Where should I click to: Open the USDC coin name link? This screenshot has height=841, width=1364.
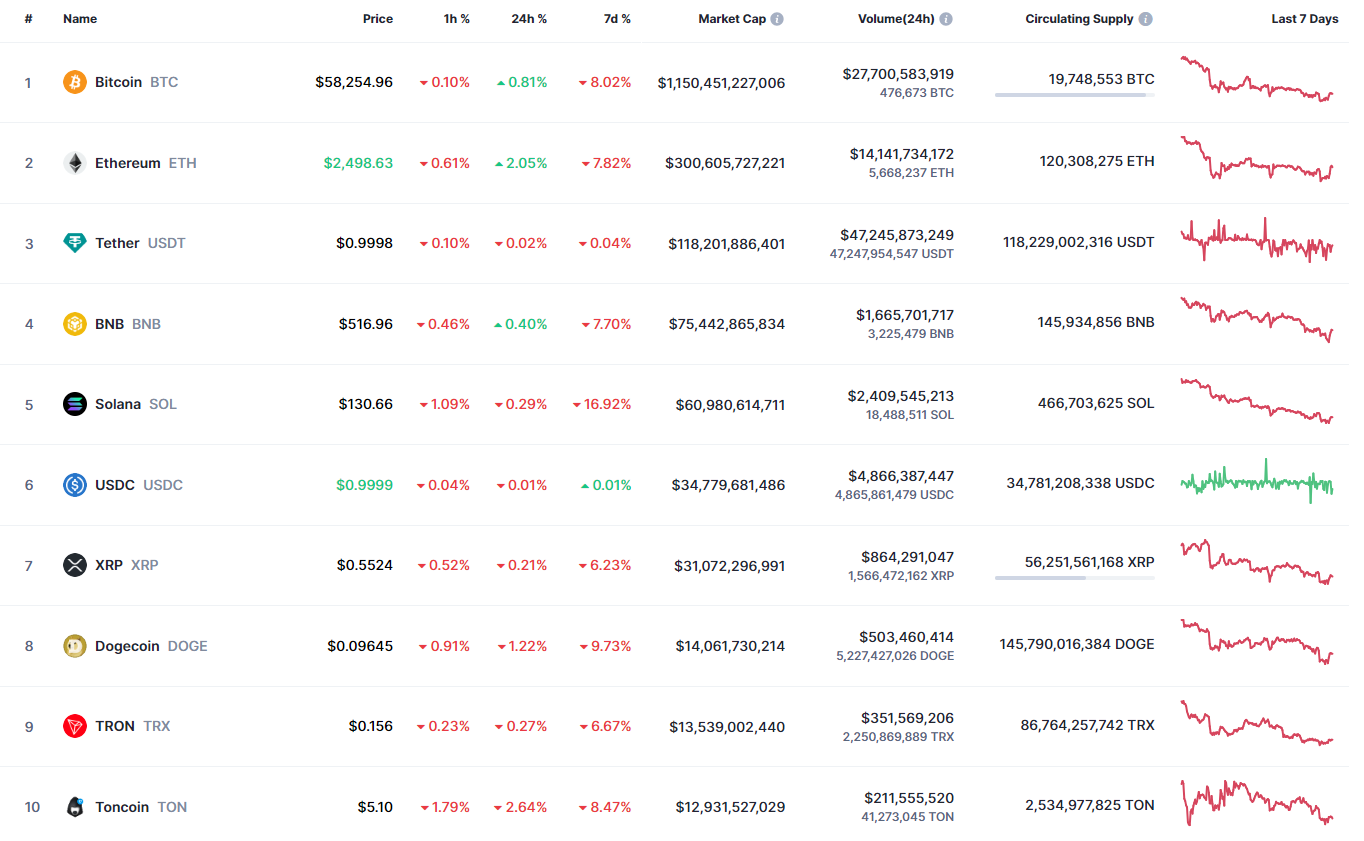point(115,485)
